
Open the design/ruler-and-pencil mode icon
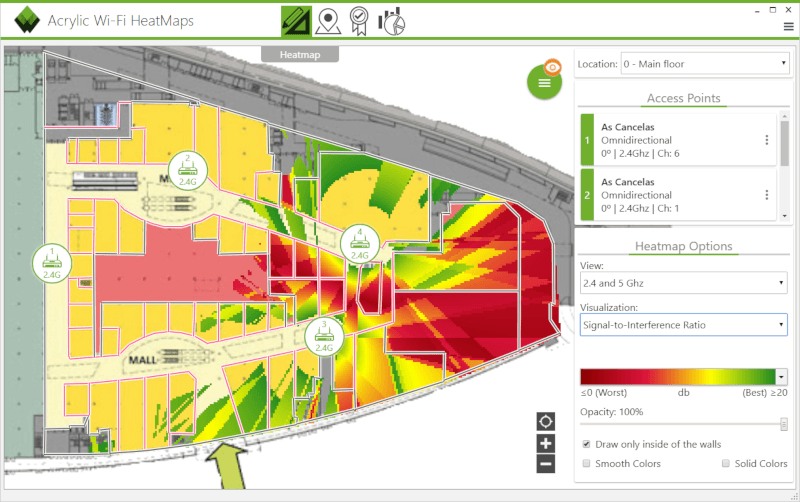pyautogui.click(x=296, y=21)
